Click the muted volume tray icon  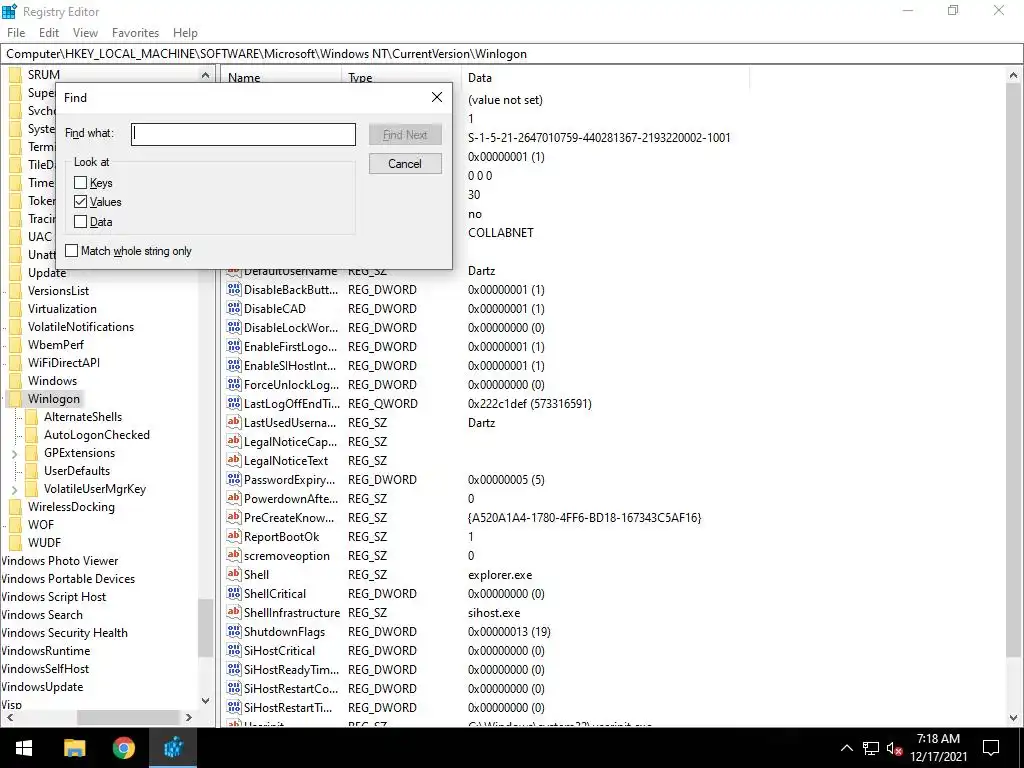(893, 748)
